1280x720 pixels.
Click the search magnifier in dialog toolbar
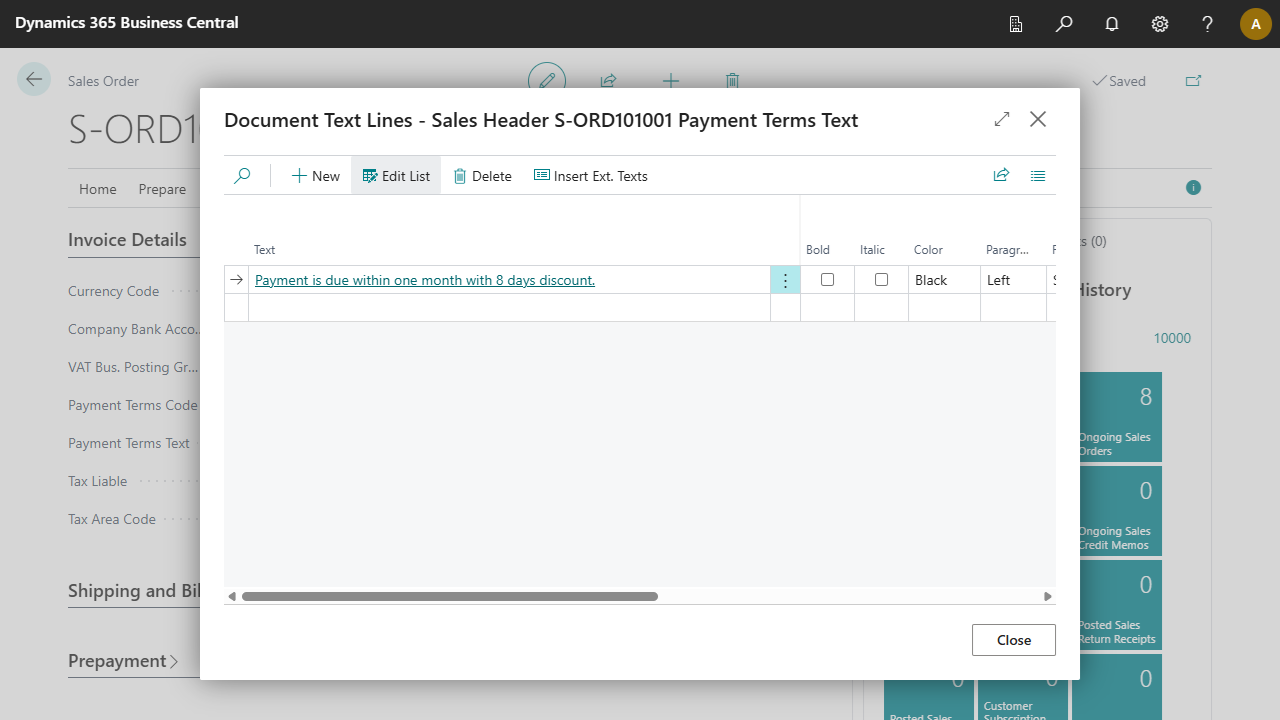(242, 176)
